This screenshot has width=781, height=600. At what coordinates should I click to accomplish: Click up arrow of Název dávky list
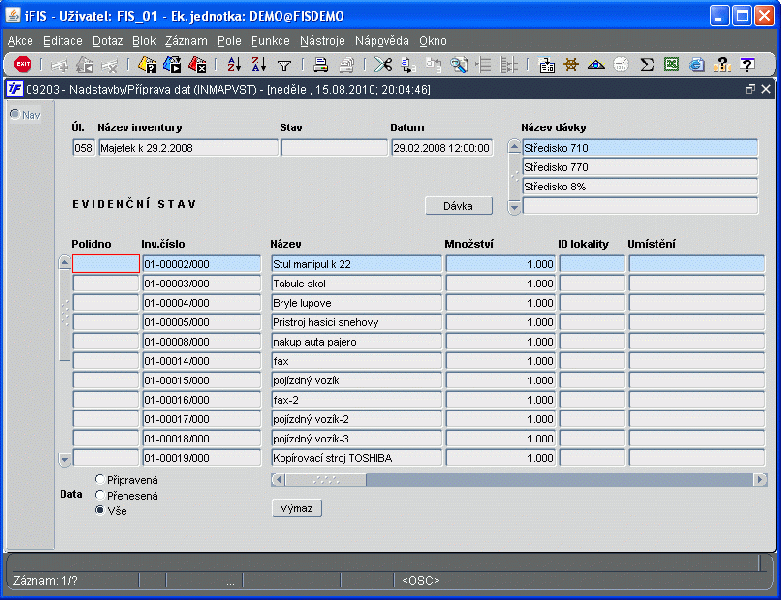coord(514,146)
